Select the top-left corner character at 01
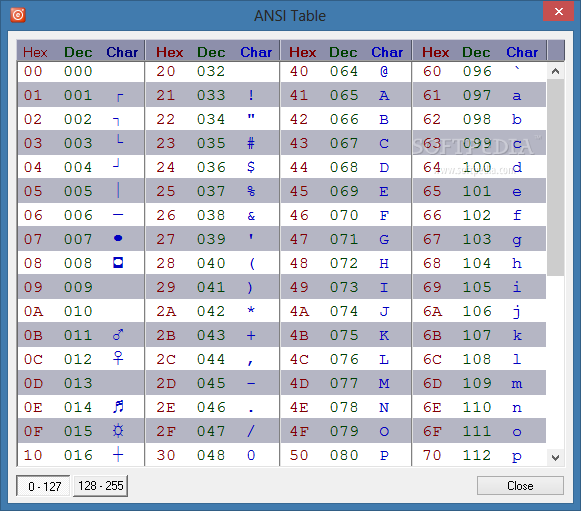The image size is (581, 511). pyautogui.click(x=120, y=97)
